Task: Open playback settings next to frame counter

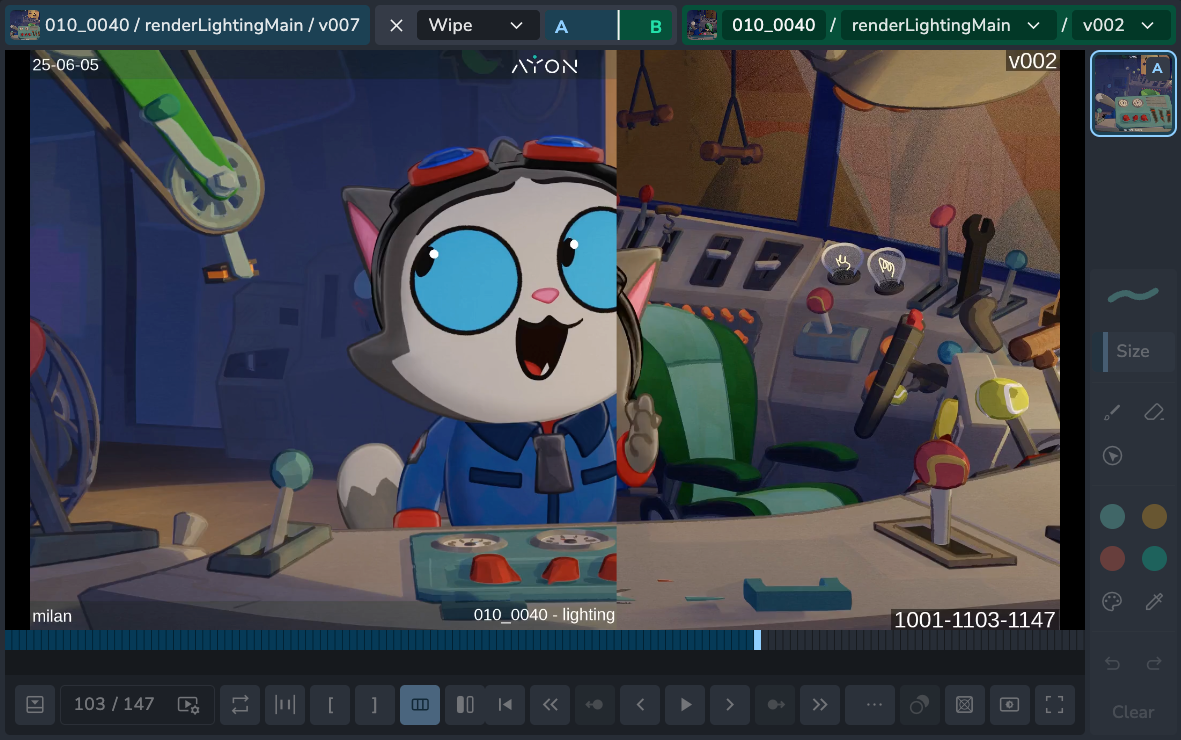Action: [188, 705]
